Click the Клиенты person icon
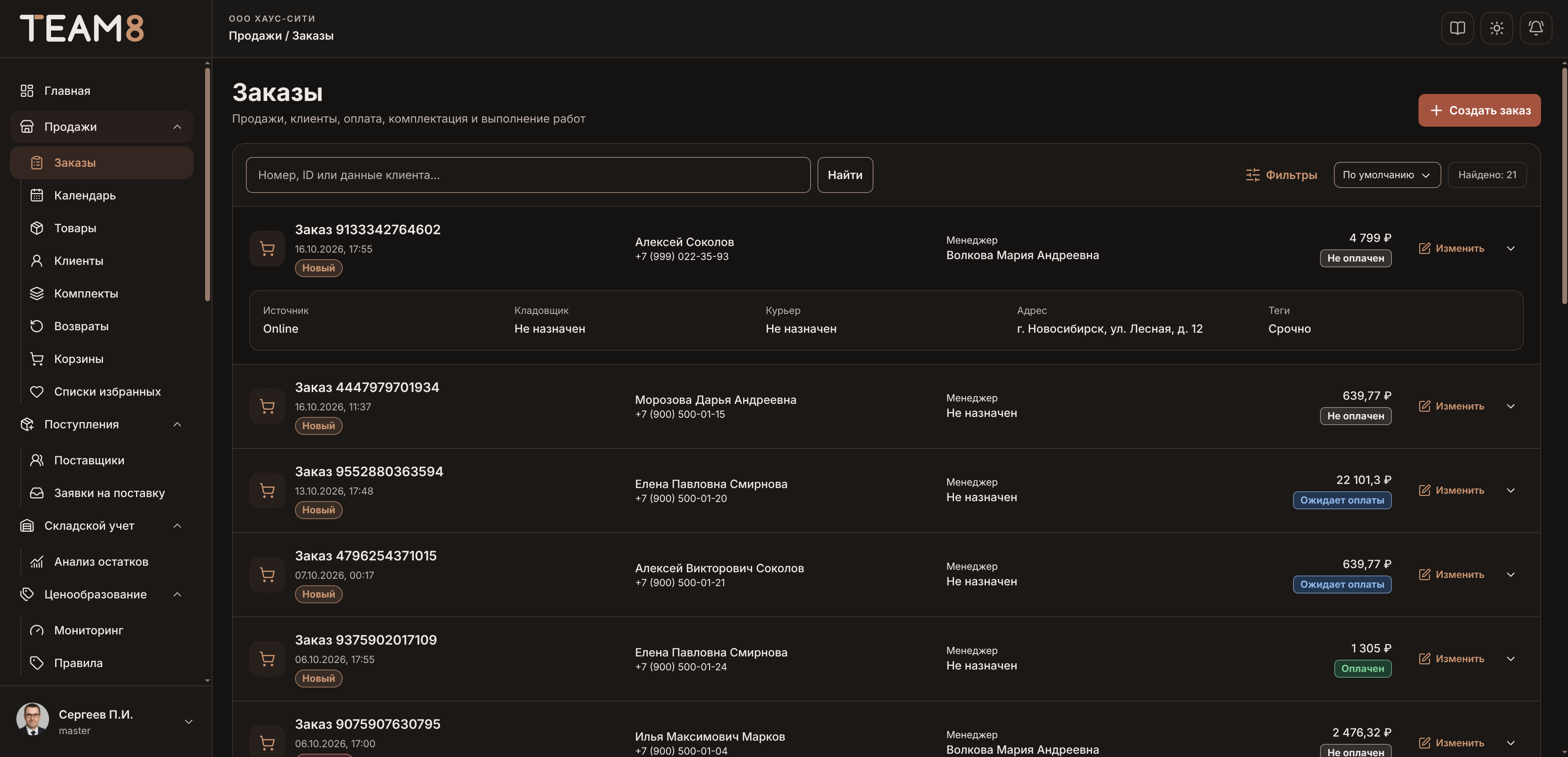 36,261
